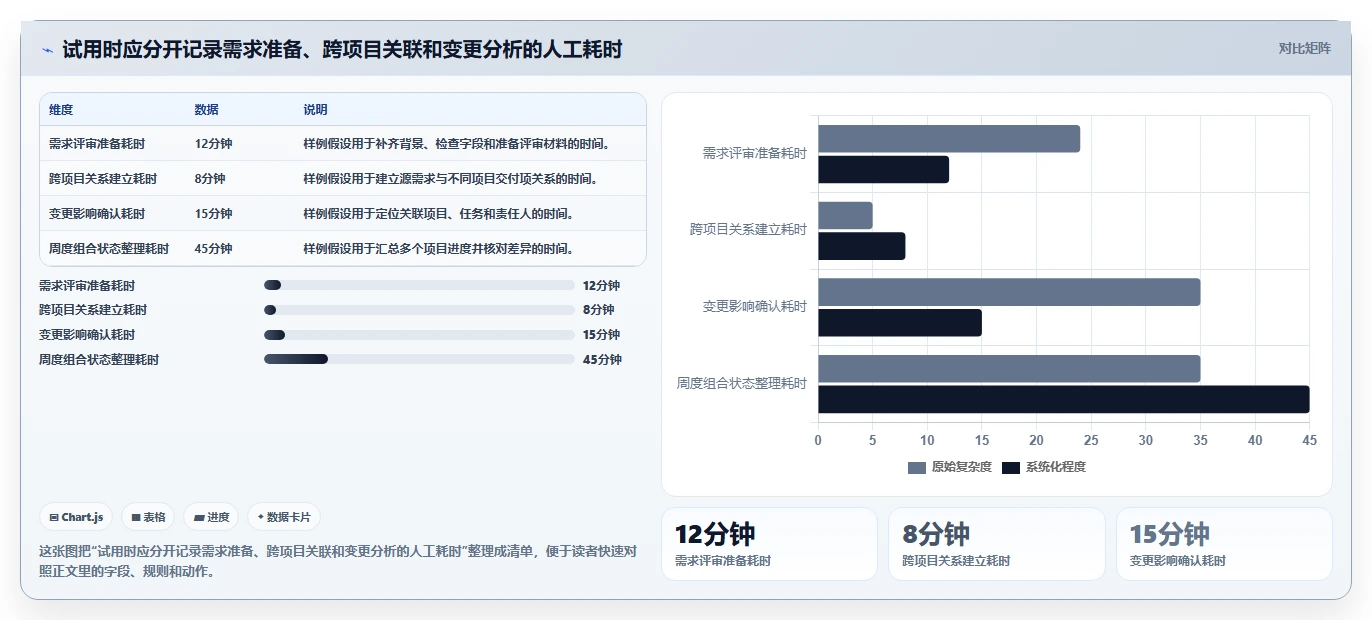This screenshot has height=620, width=1372.
Task: Click the gray 原始复杂度 bar for 周度组合状态整理耗时
Action: click(x=1009, y=368)
